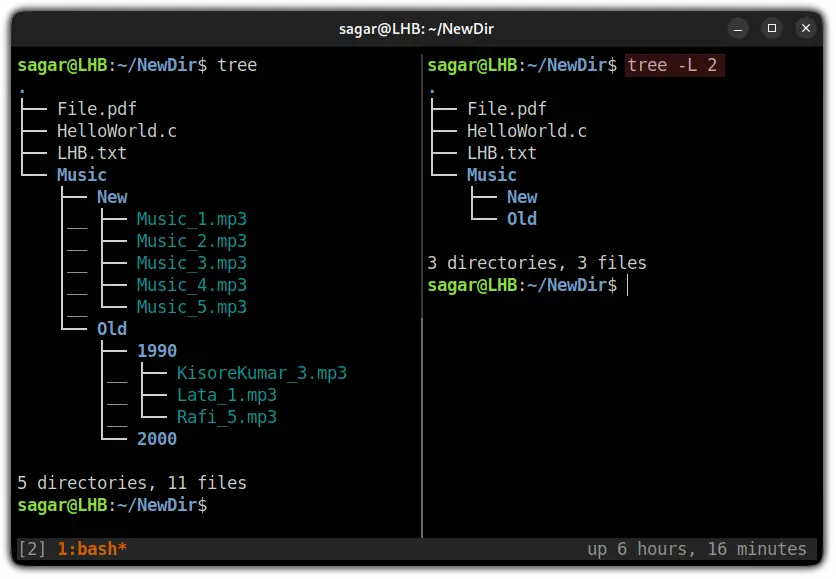
Task: Click the minimize icon in the title bar
Action: (x=738, y=28)
